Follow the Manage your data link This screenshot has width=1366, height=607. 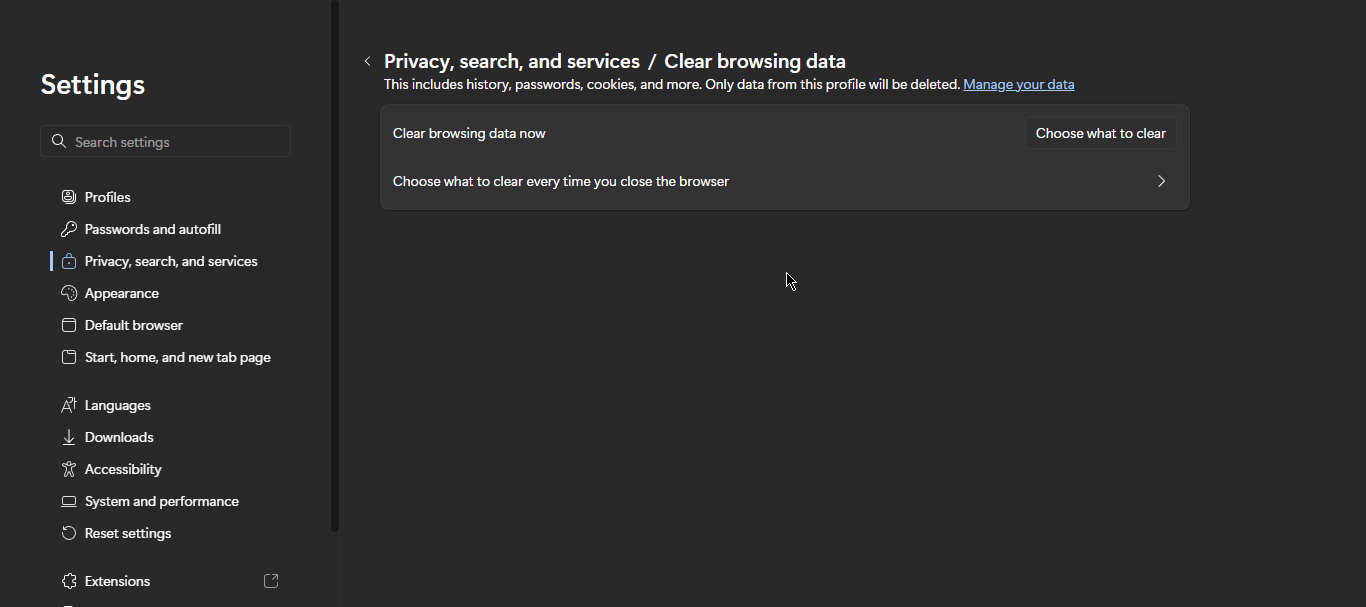click(x=1018, y=85)
